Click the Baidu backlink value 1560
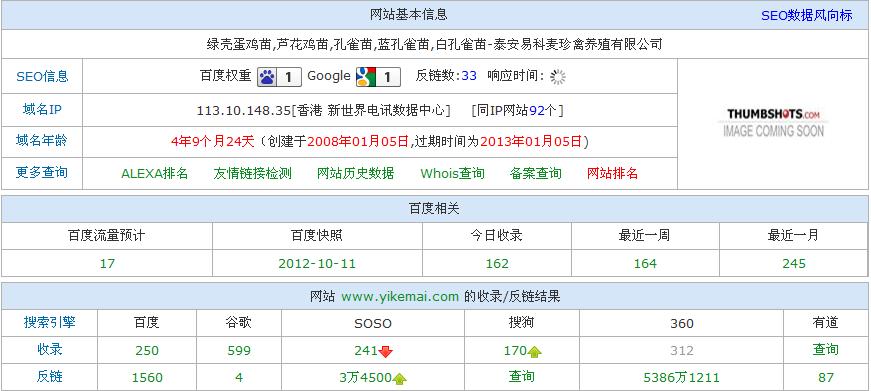This screenshot has height=391, width=871. [x=147, y=378]
